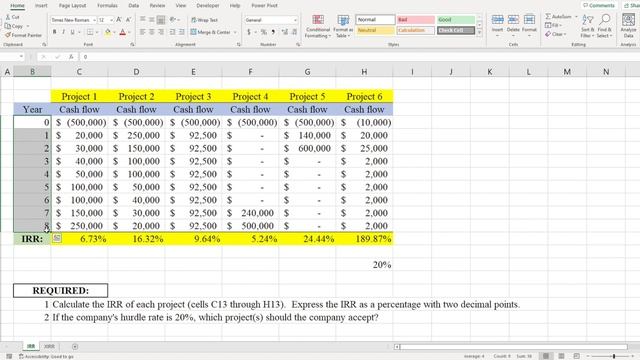Toggle Bold formatting
The image size is (640, 360).
[55, 32]
